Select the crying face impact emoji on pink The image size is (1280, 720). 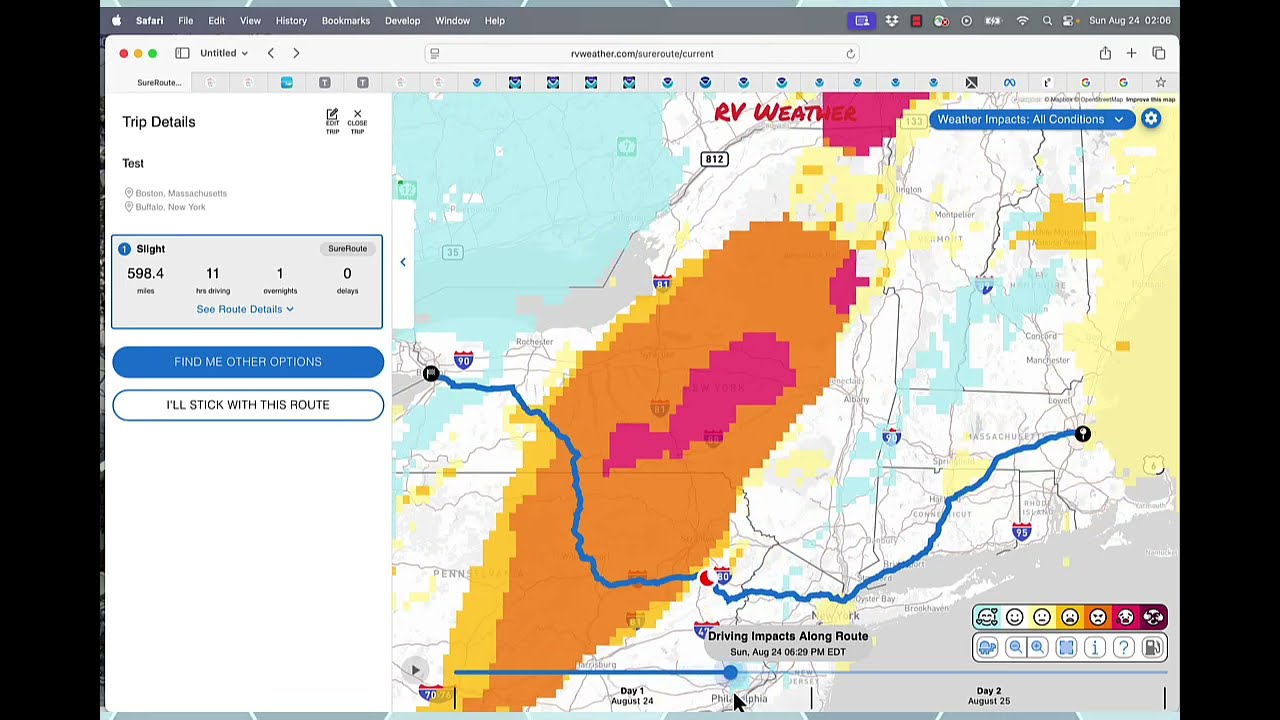[x=1125, y=617]
